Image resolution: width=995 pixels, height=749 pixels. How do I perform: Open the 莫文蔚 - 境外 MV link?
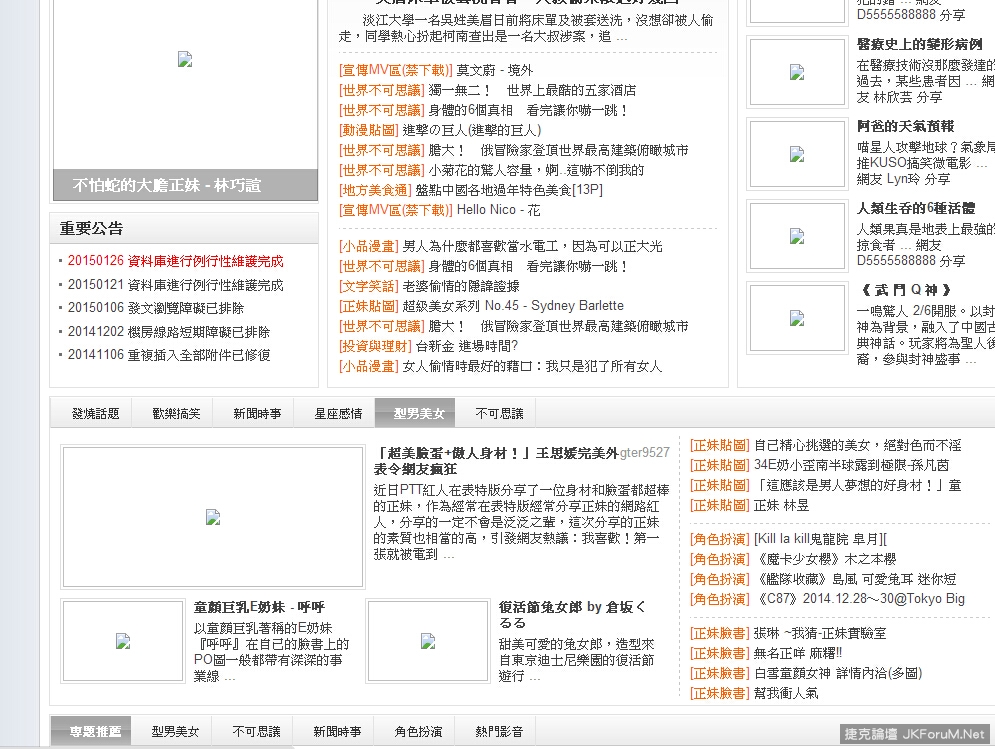click(x=495, y=70)
